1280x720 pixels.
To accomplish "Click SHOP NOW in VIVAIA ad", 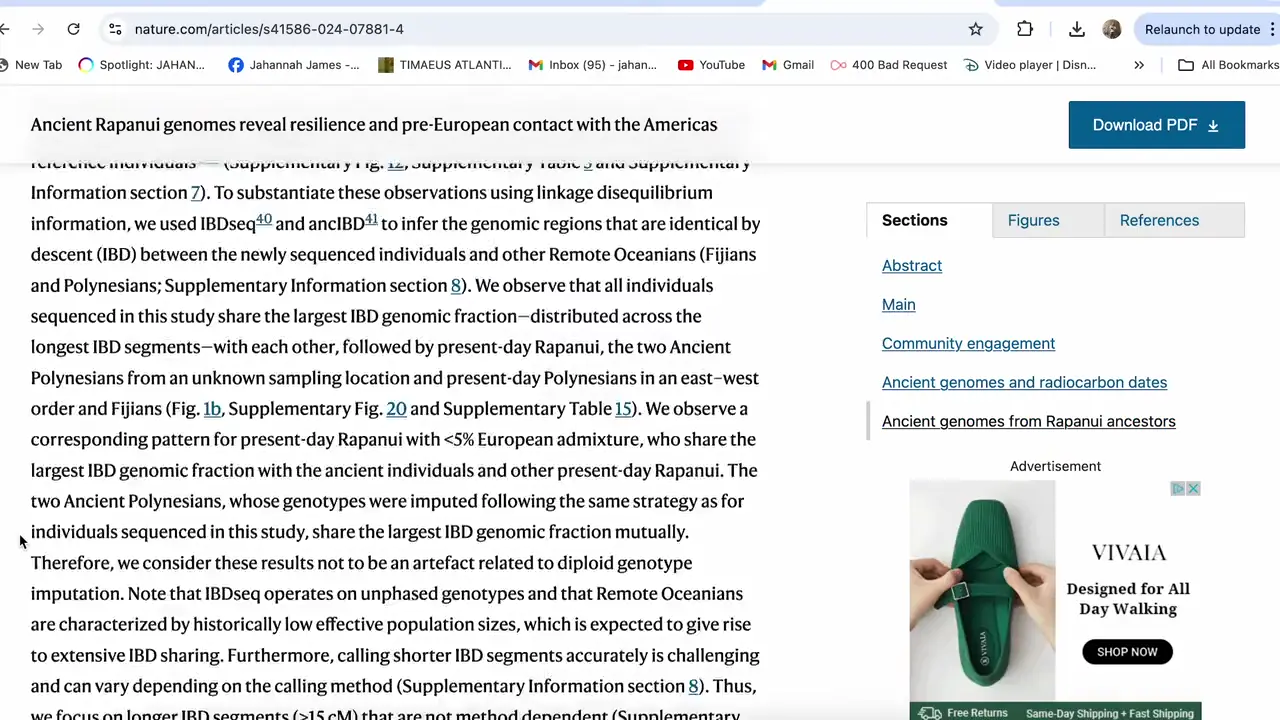I will point(1127,652).
